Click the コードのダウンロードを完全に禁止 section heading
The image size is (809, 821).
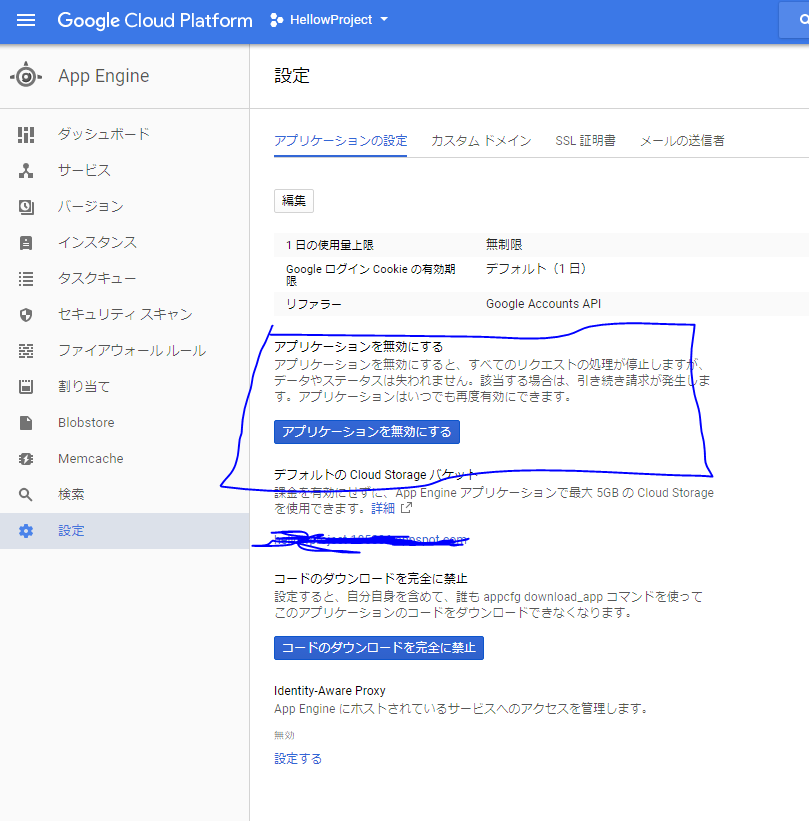(x=370, y=579)
